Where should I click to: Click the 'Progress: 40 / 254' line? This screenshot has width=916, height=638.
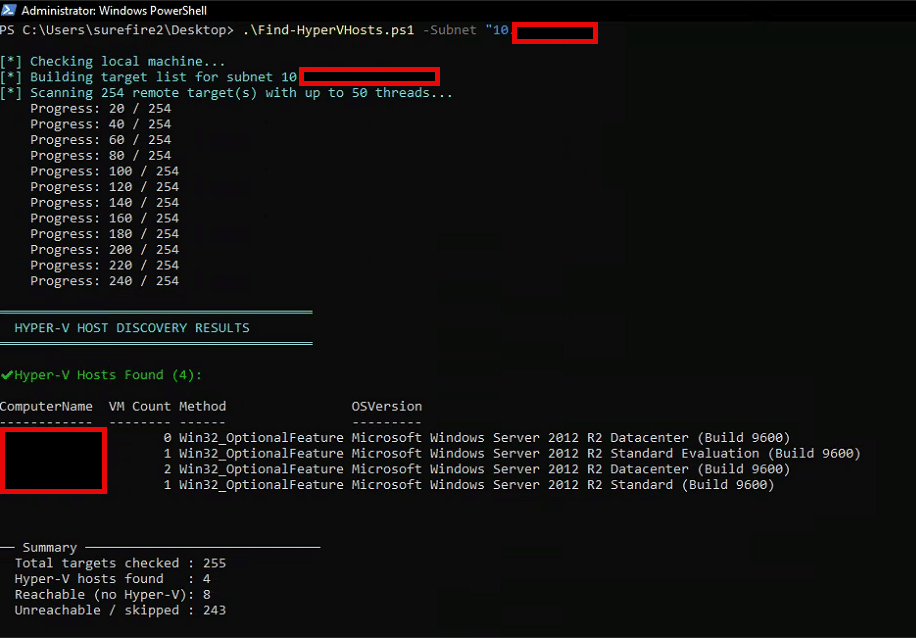[100, 124]
